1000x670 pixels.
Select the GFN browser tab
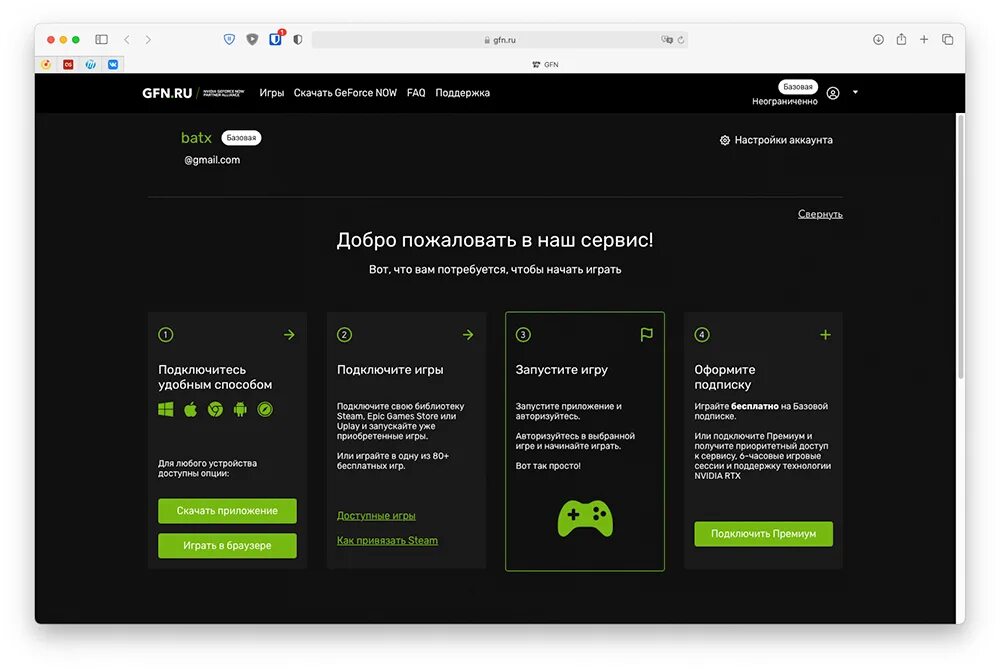[545, 64]
